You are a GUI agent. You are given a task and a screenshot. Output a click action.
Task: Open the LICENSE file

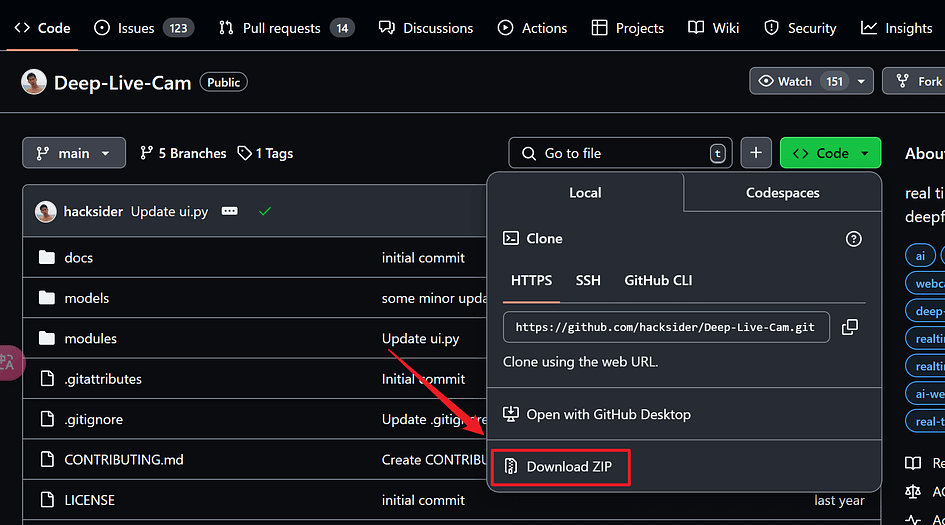89,500
